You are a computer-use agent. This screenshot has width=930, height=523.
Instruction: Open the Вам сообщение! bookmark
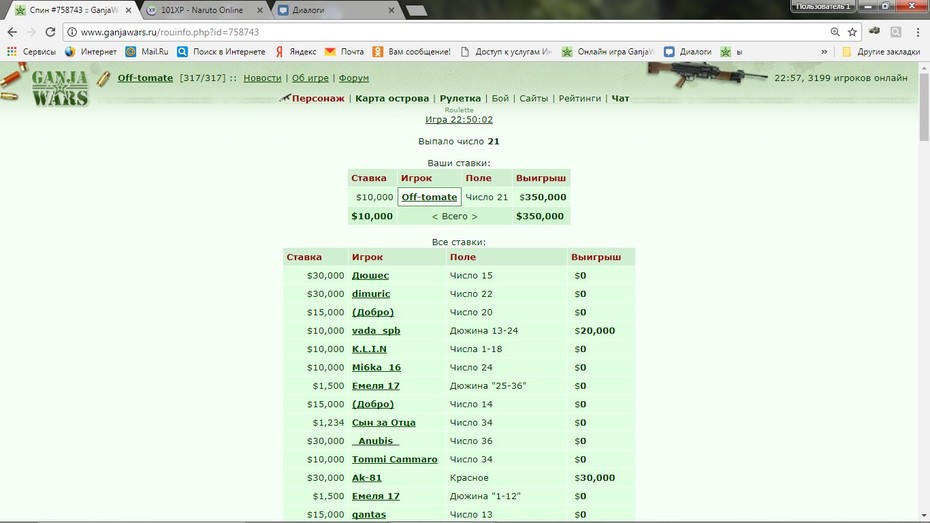(x=412, y=52)
